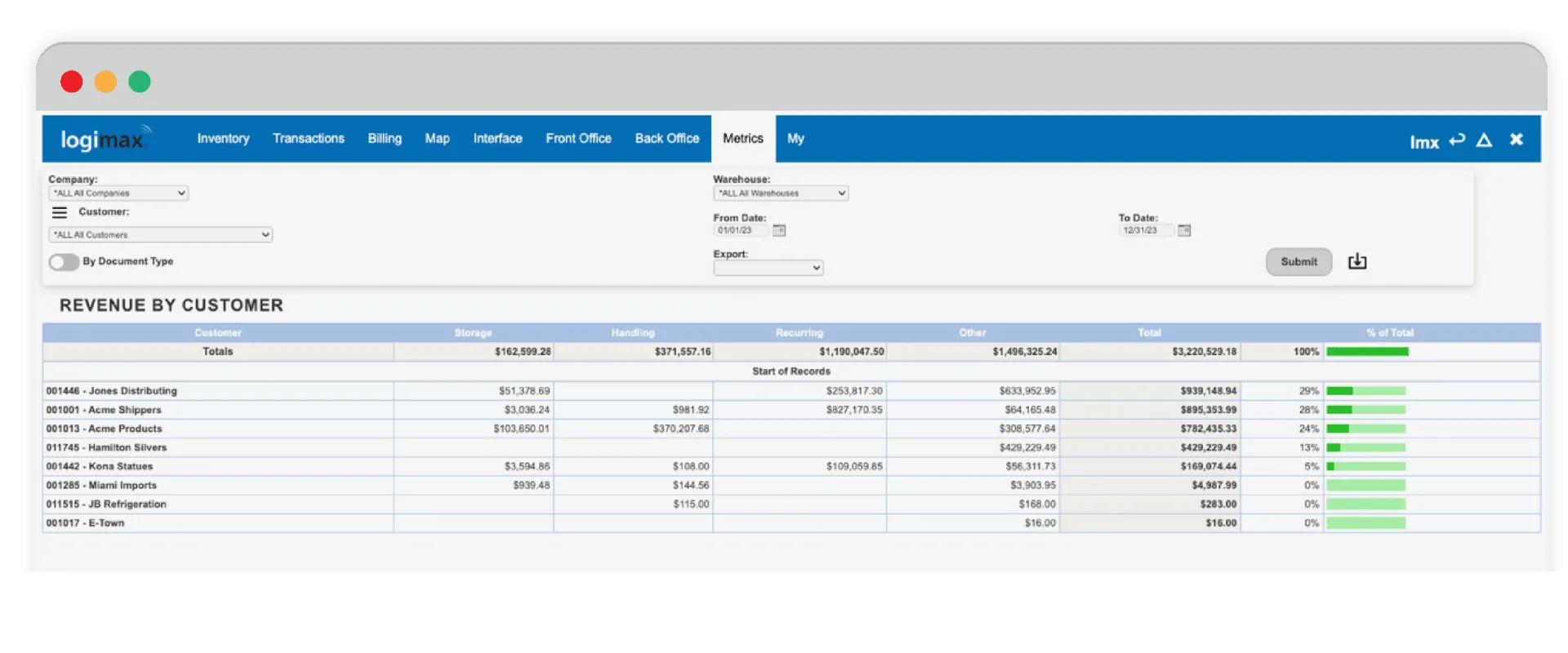Screen dimensions: 1568x653
Task: Click Acme Products storage $103,650.01
Action: click(521, 429)
